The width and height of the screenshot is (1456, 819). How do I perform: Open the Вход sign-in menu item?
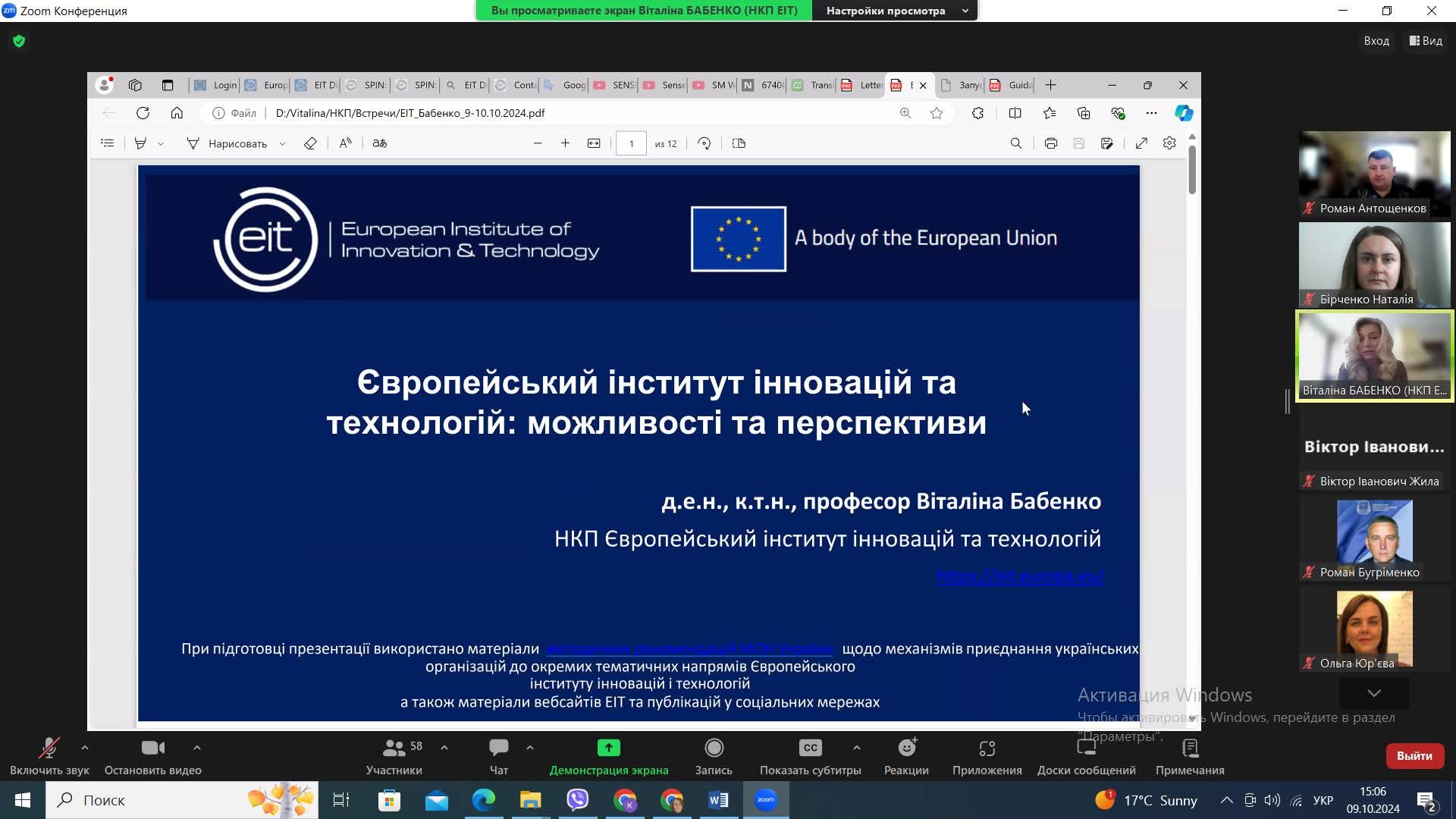pos(1376,41)
